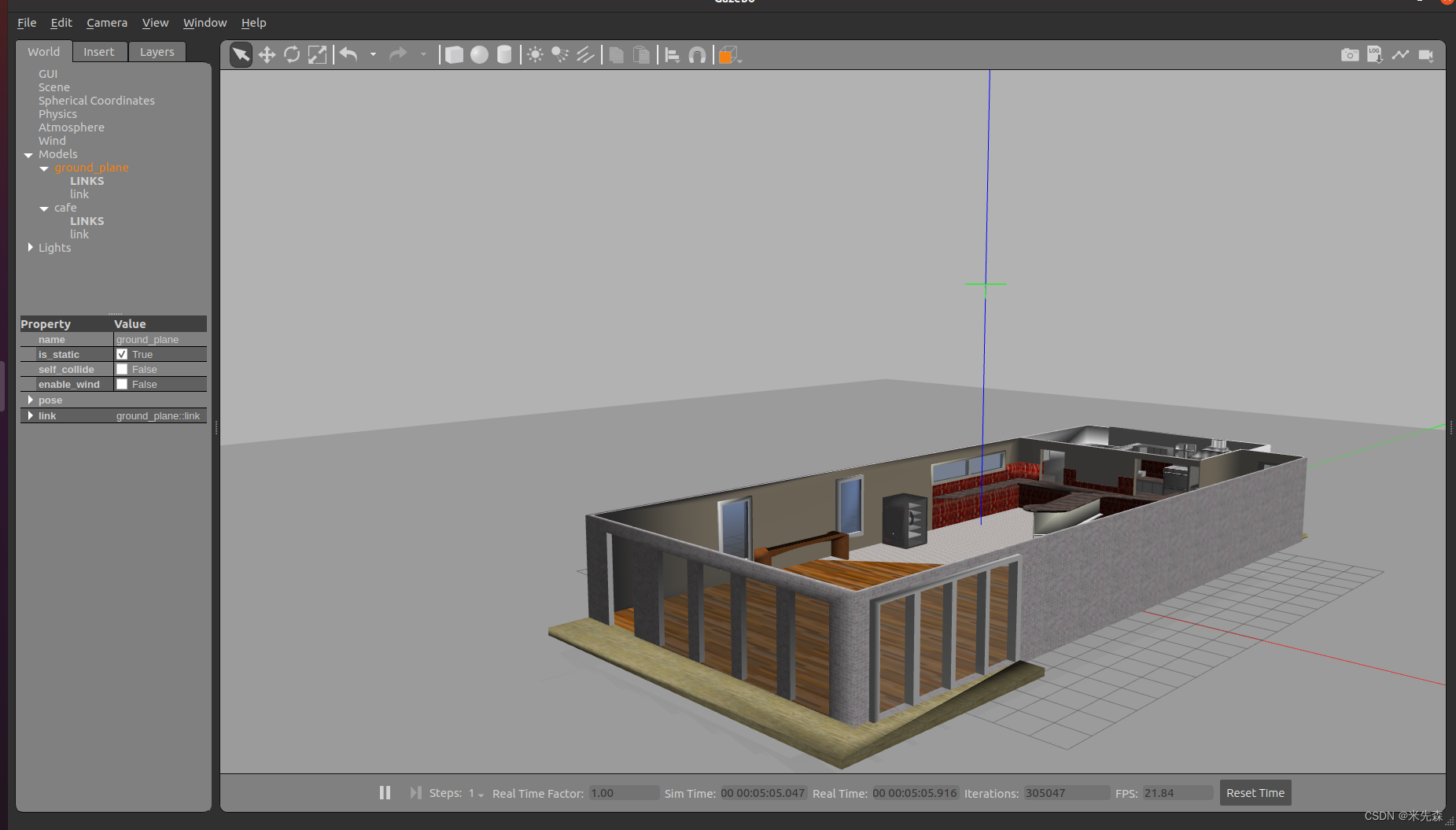The image size is (1456, 830).
Task: Select link under ground_plane model
Action: [79, 194]
